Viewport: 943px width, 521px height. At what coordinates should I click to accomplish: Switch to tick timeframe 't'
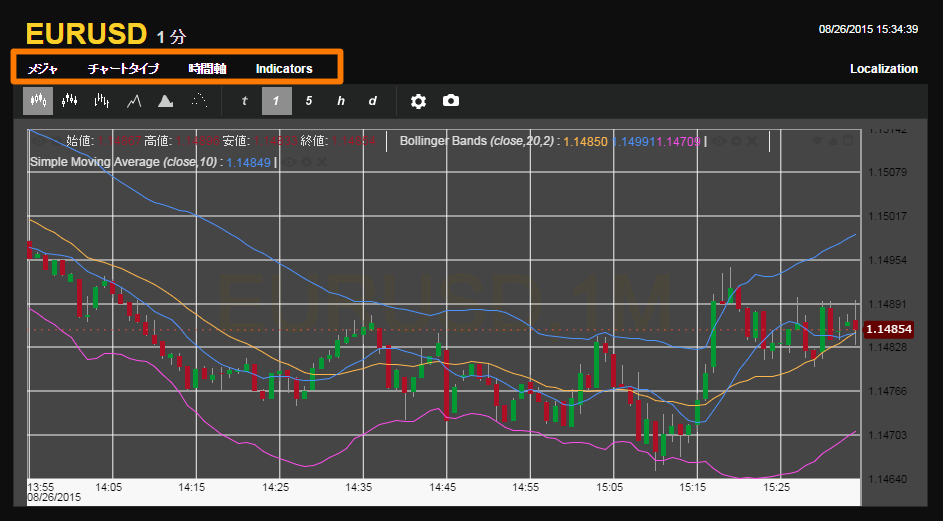tap(244, 101)
